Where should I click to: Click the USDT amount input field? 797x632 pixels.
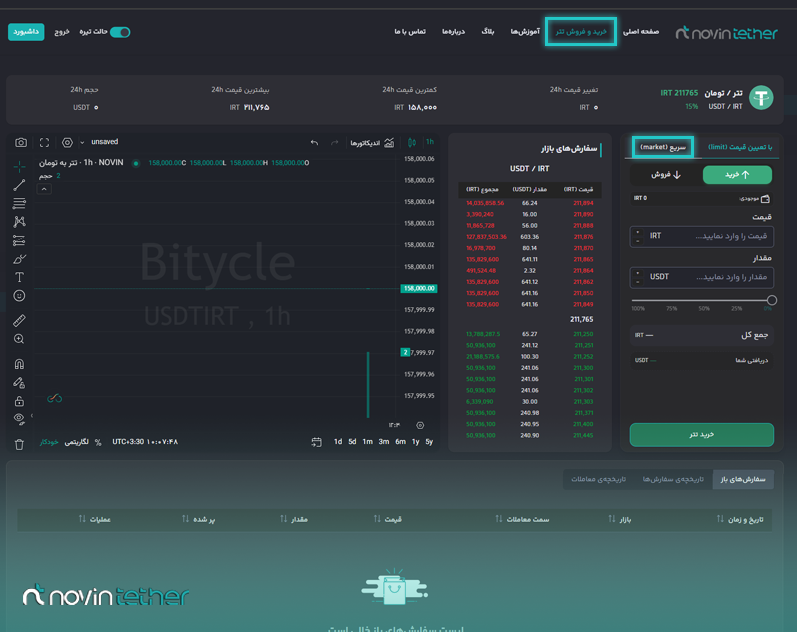(x=701, y=277)
